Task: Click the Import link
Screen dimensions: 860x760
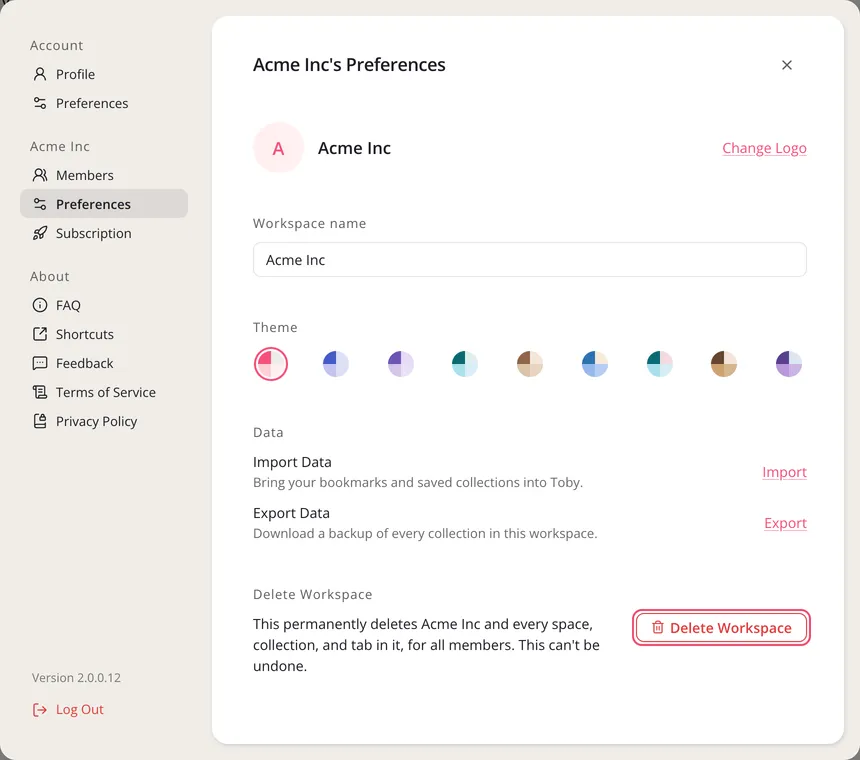Action: pyautogui.click(x=784, y=472)
